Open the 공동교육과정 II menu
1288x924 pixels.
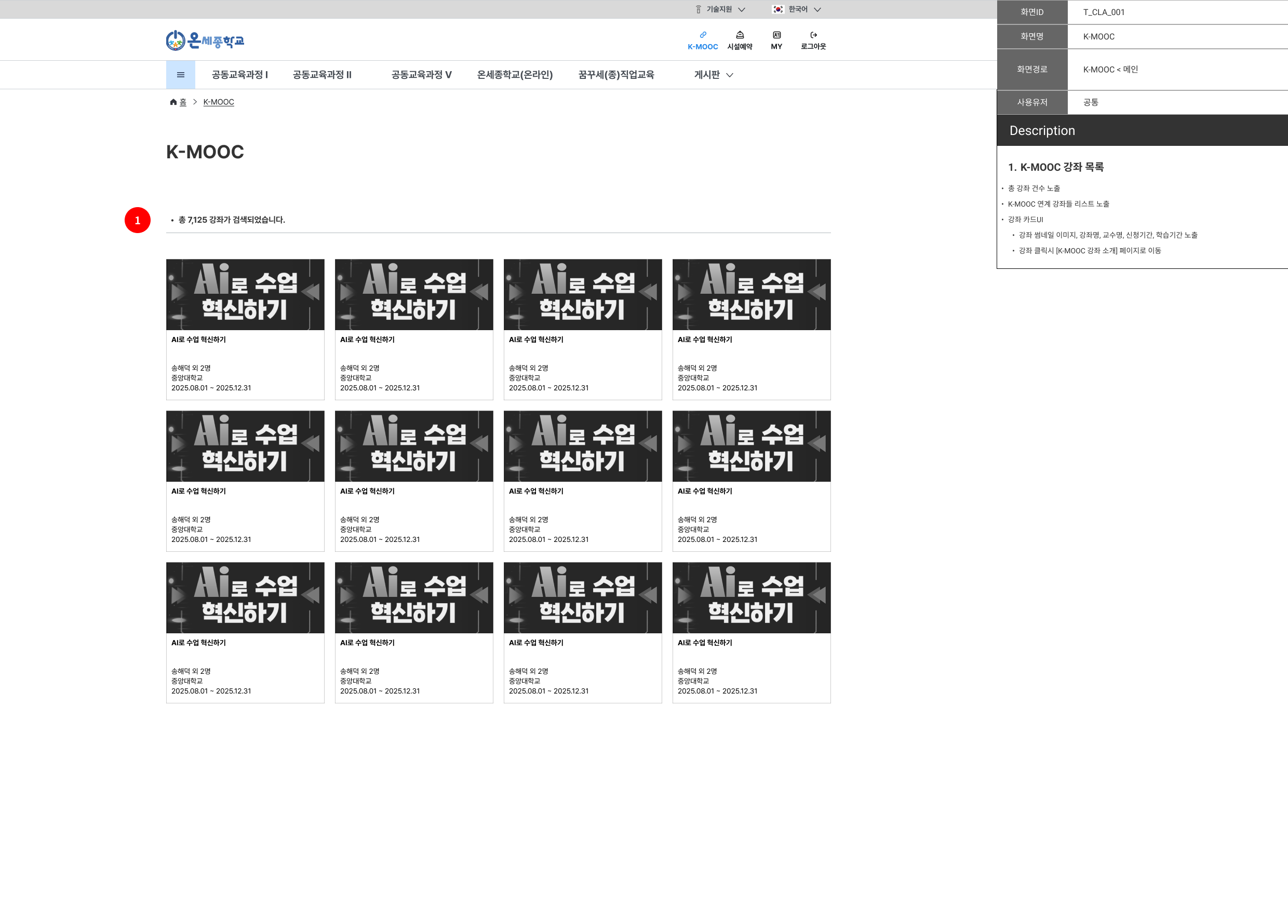coord(322,75)
